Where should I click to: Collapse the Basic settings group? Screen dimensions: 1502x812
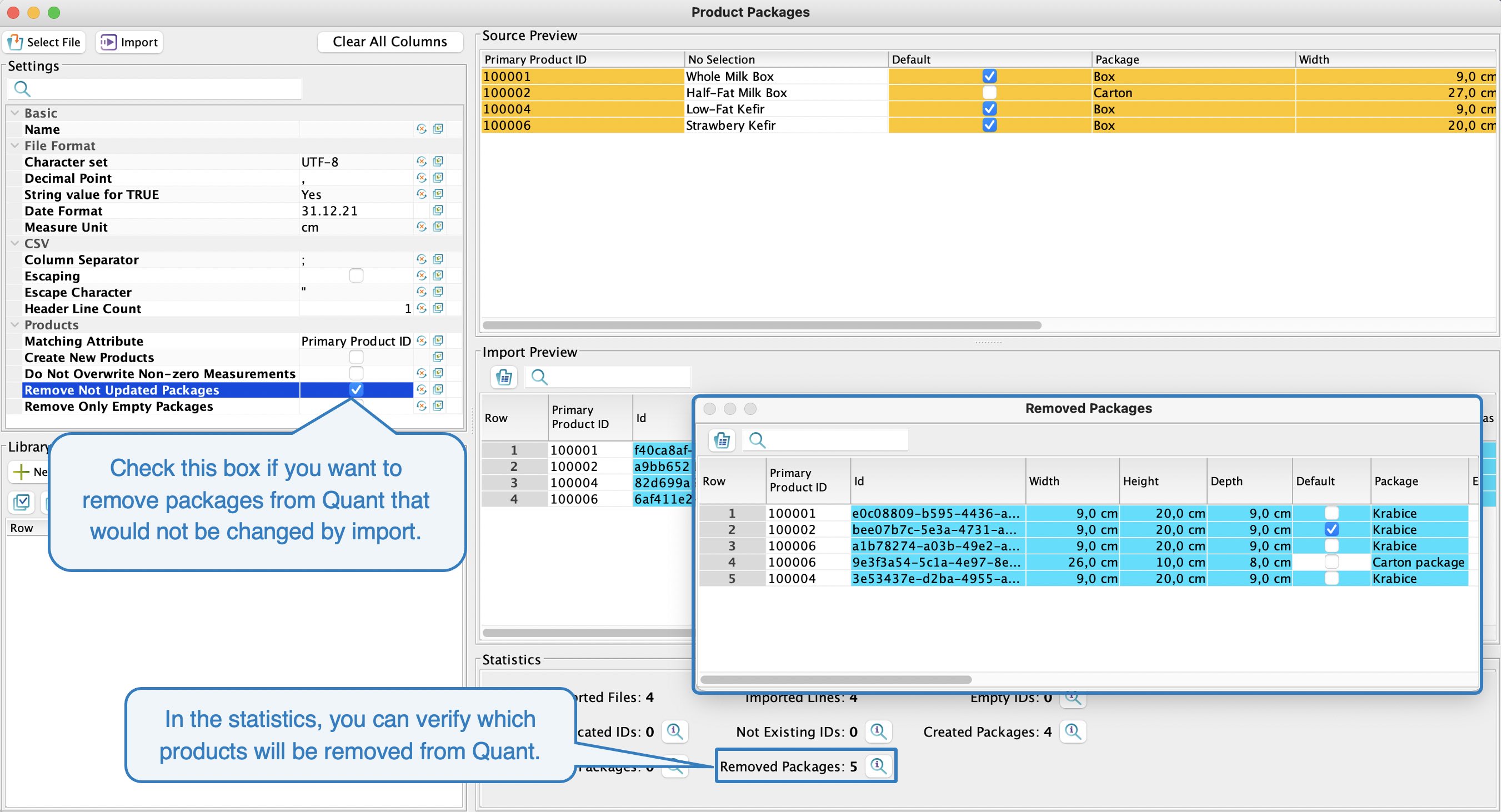point(15,113)
